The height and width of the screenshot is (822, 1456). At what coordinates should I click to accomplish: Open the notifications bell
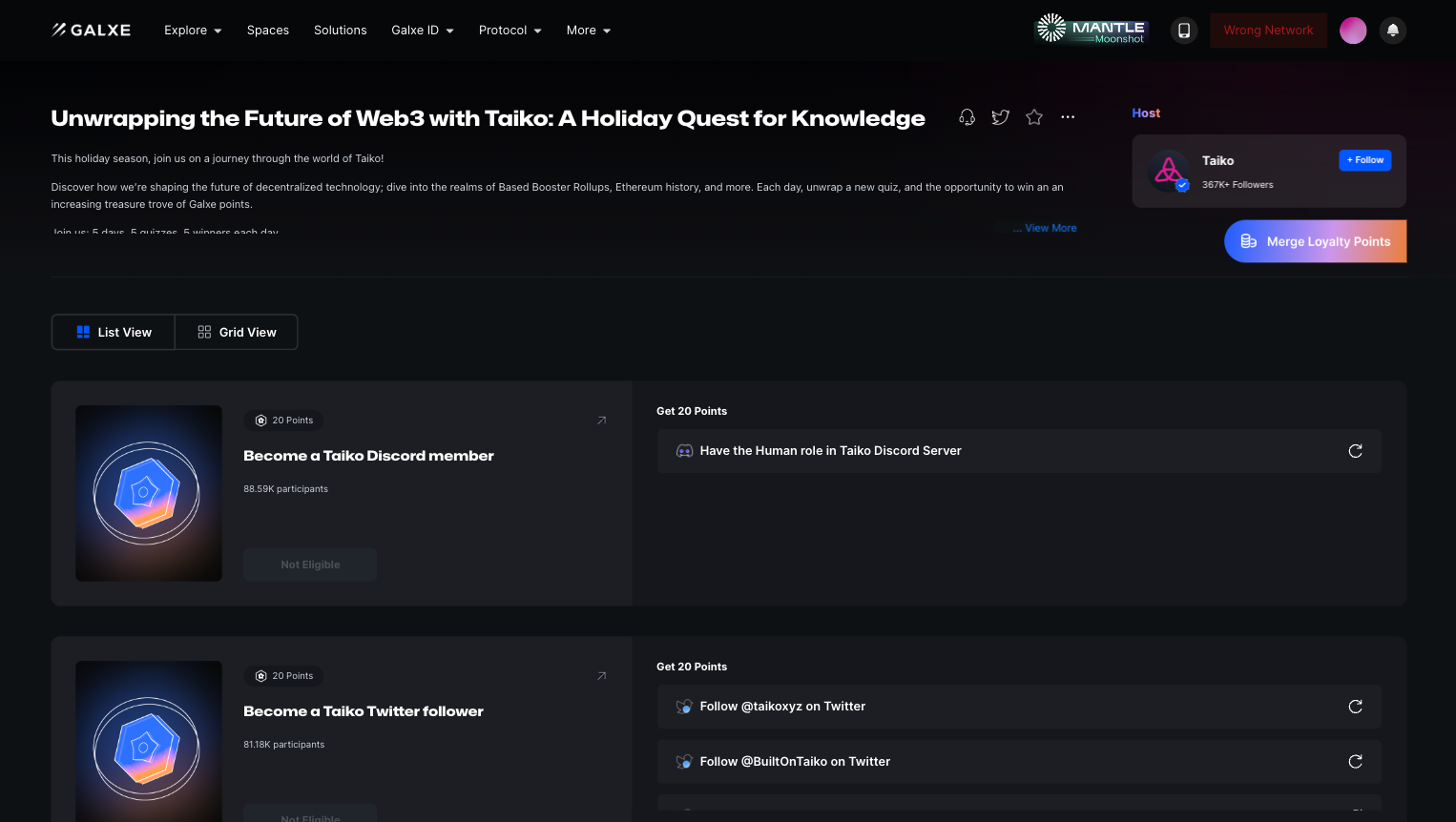1392,31
